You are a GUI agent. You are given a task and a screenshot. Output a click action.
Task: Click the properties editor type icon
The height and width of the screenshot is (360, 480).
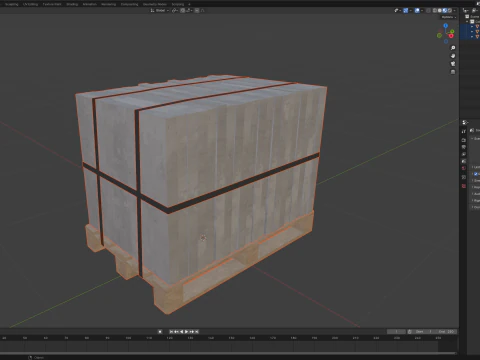click(465, 122)
